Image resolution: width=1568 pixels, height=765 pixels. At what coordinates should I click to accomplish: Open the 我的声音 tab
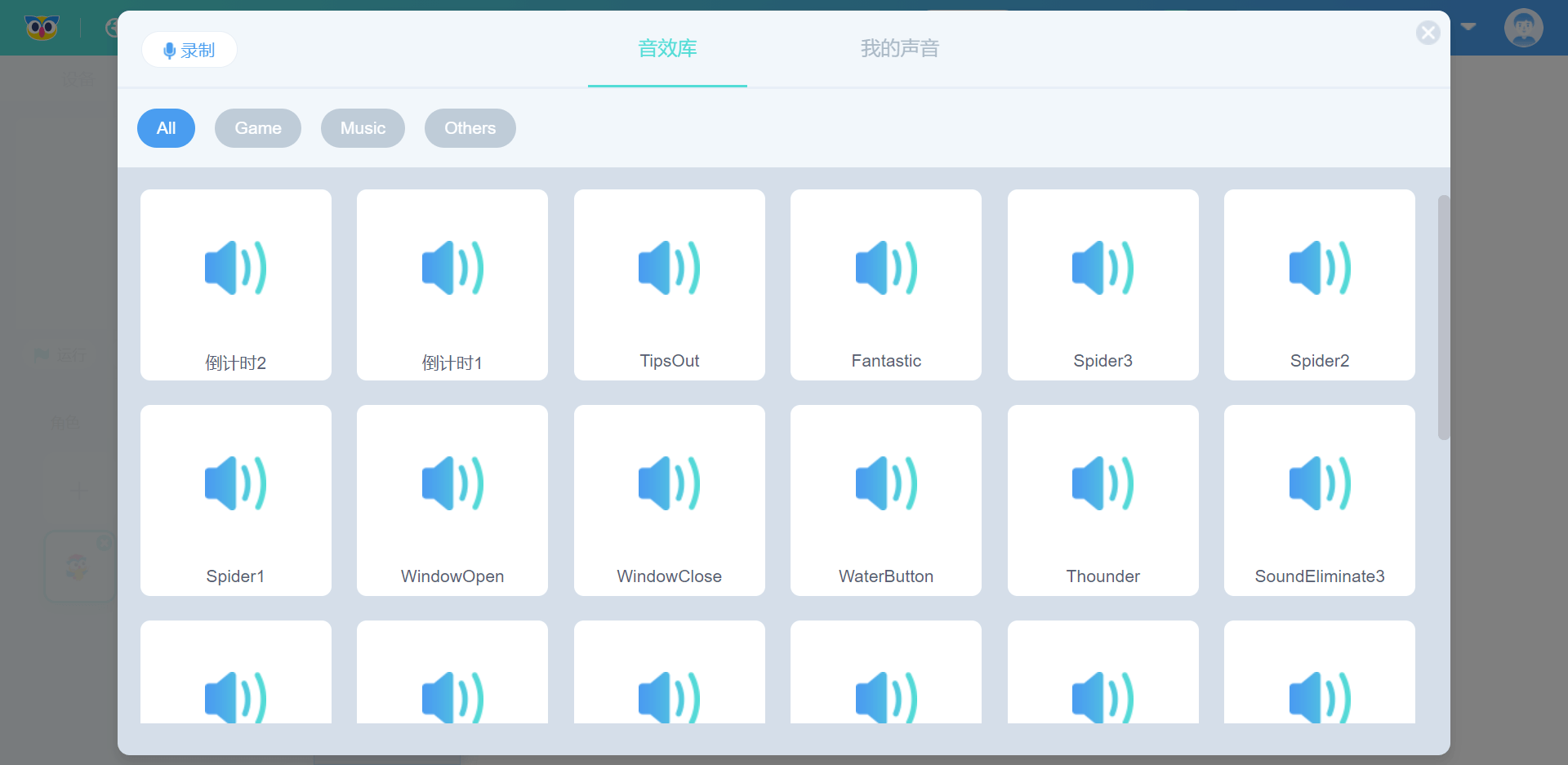[899, 49]
